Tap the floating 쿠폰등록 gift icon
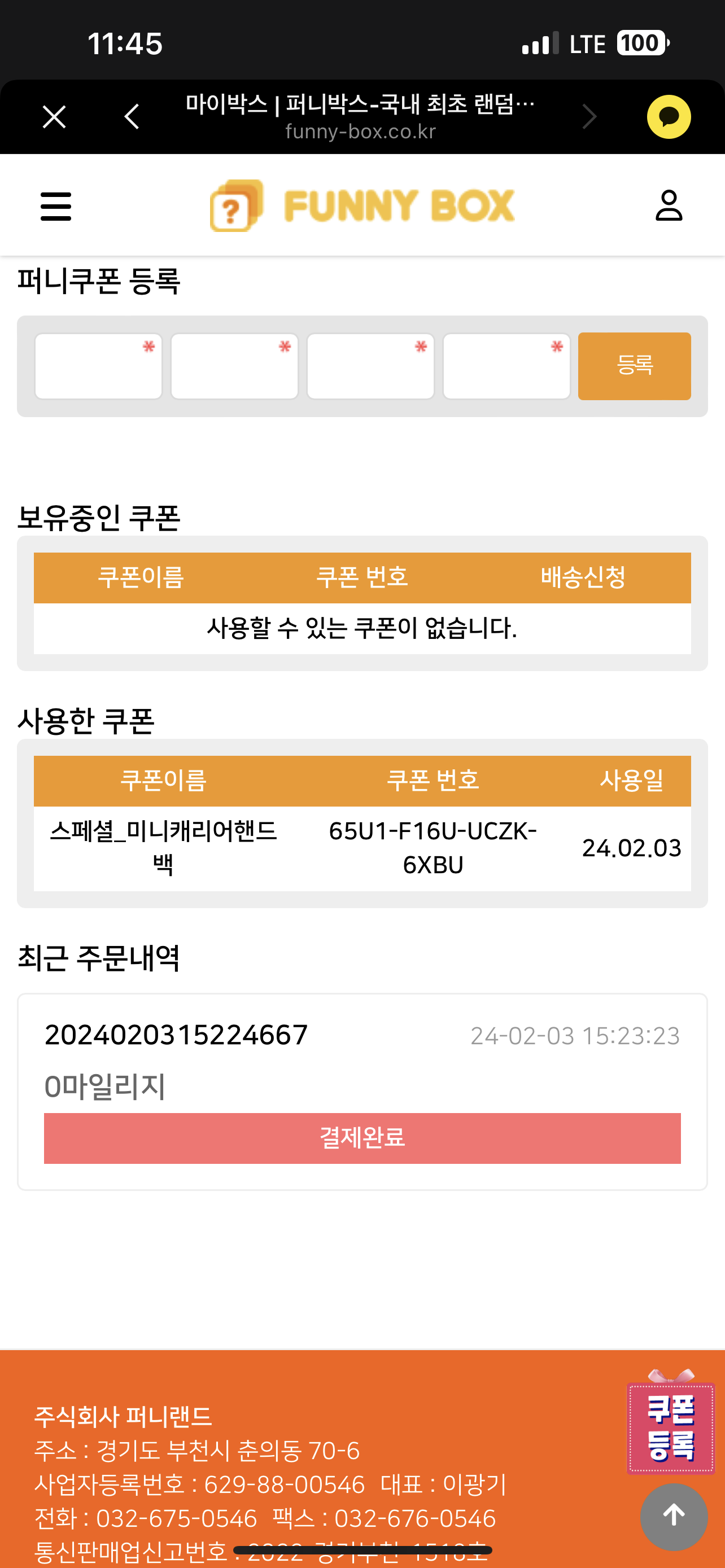 click(x=670, y=1427)
